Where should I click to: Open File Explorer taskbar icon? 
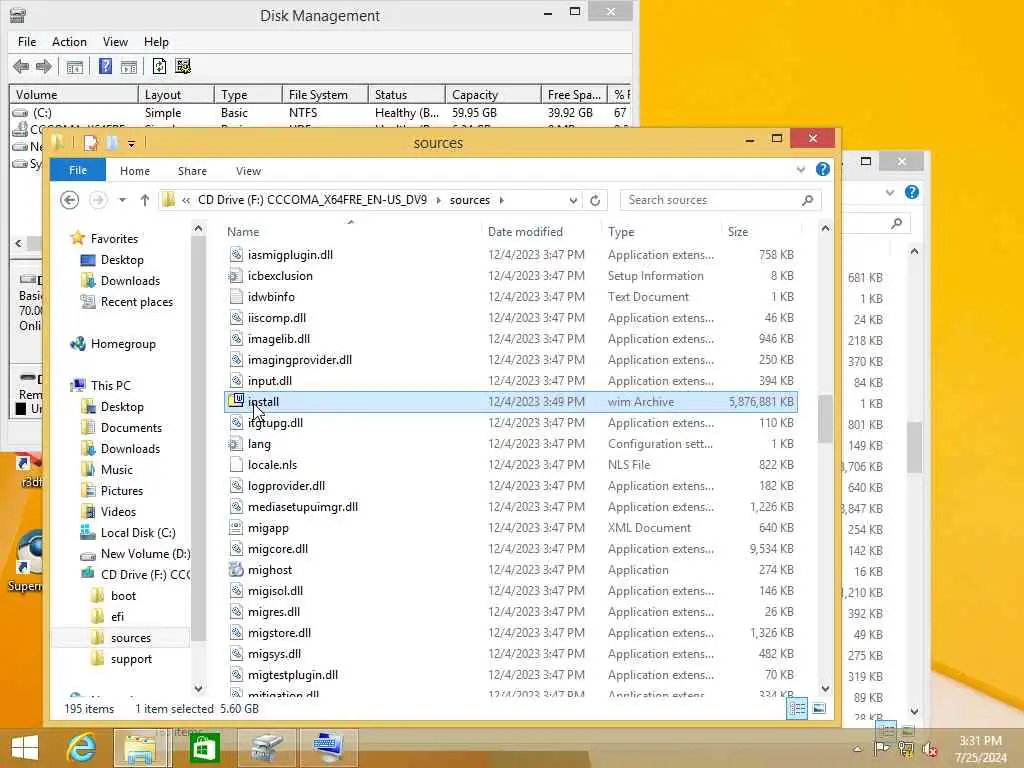tap(142, 748)
